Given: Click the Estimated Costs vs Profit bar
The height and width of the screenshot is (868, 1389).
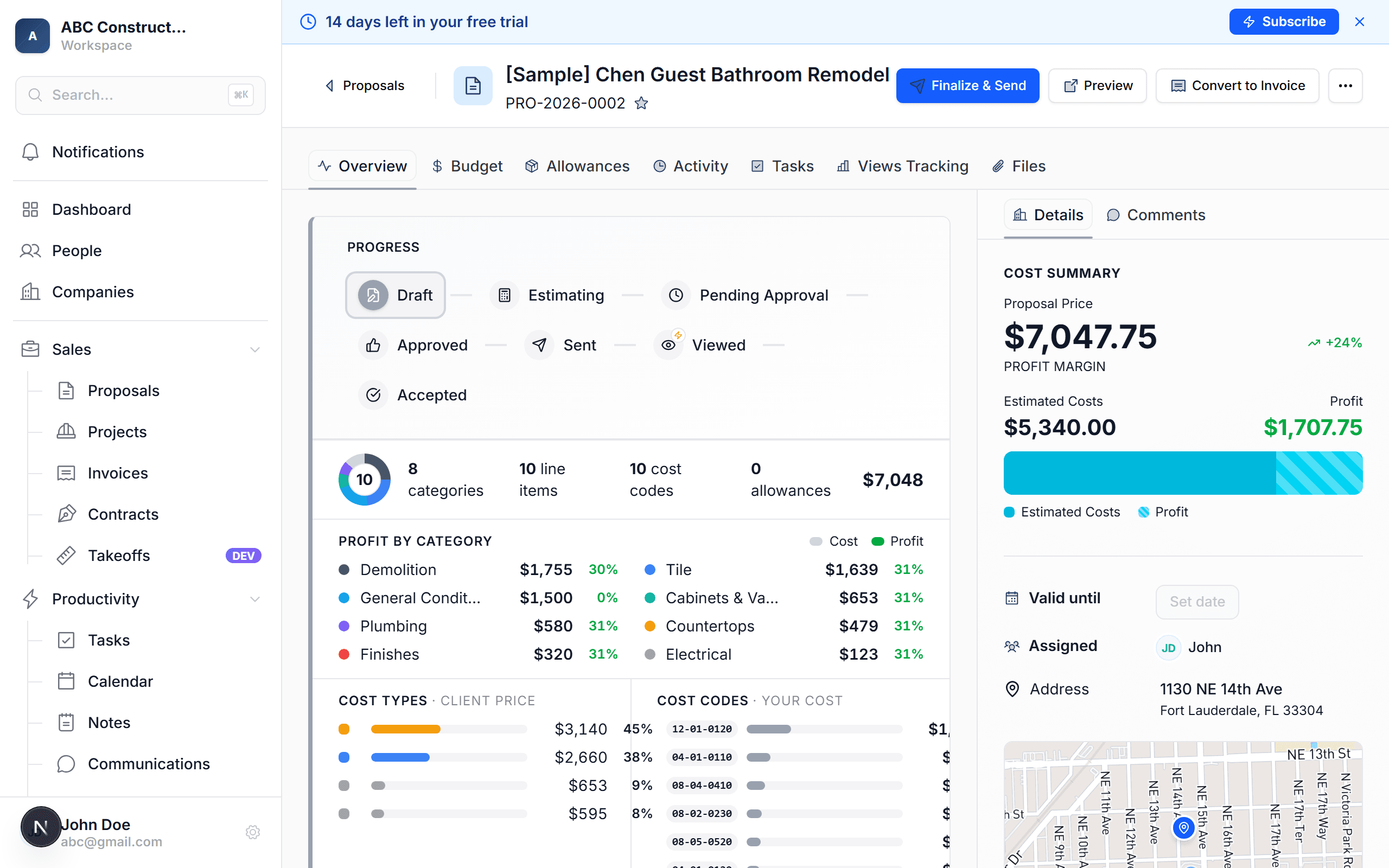Looking at the screenshot, I should (x=1182, y=473).
